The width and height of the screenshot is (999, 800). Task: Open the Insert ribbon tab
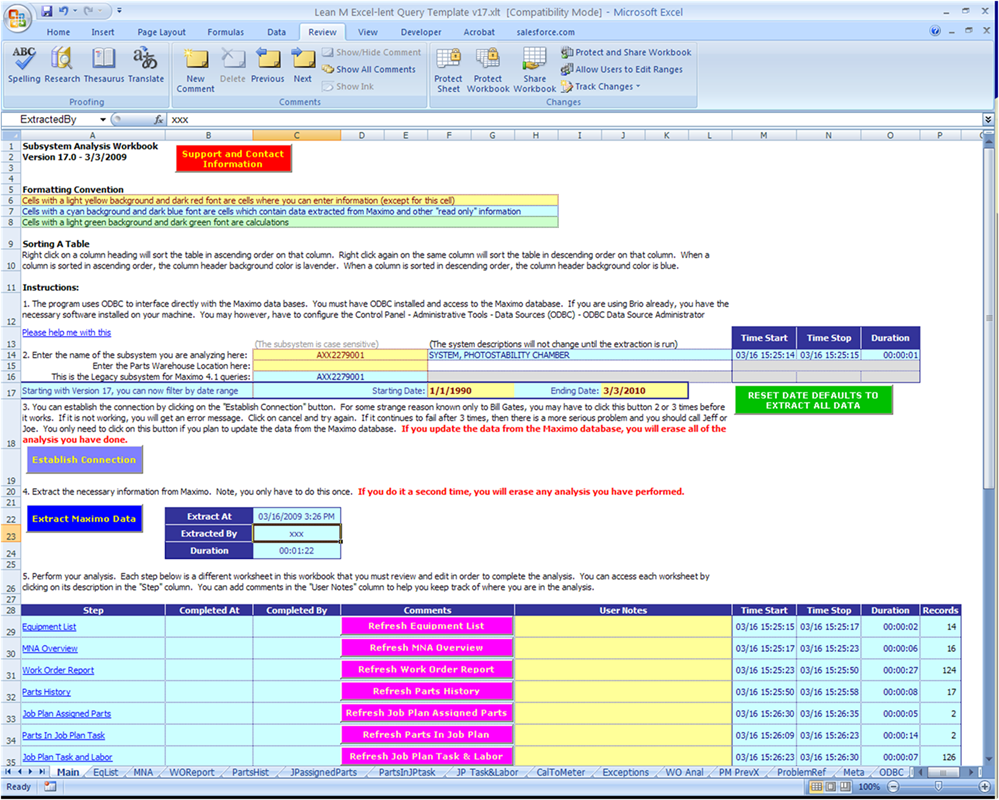point(103,32)
